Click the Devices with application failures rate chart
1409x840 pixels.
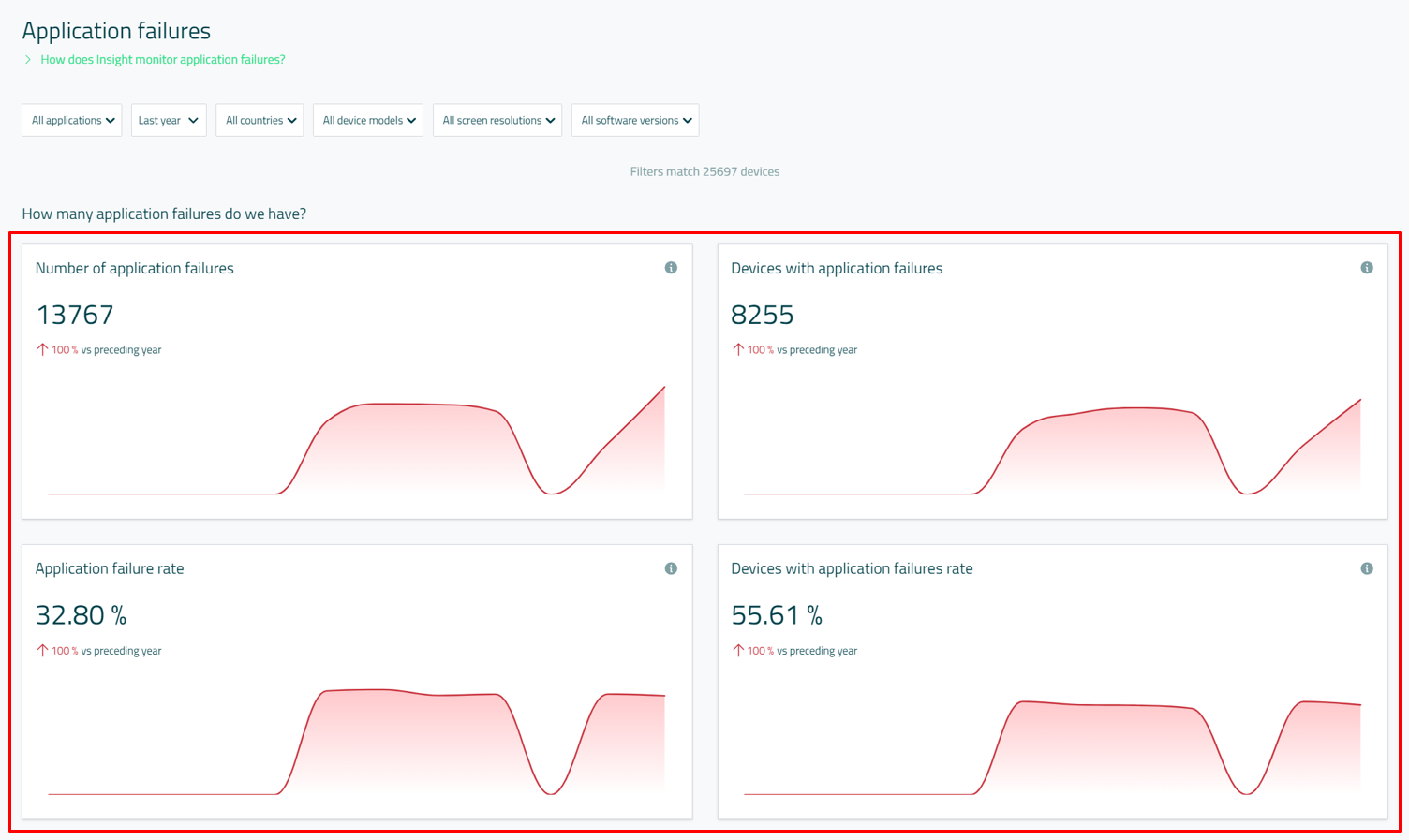coord(1052,744)
